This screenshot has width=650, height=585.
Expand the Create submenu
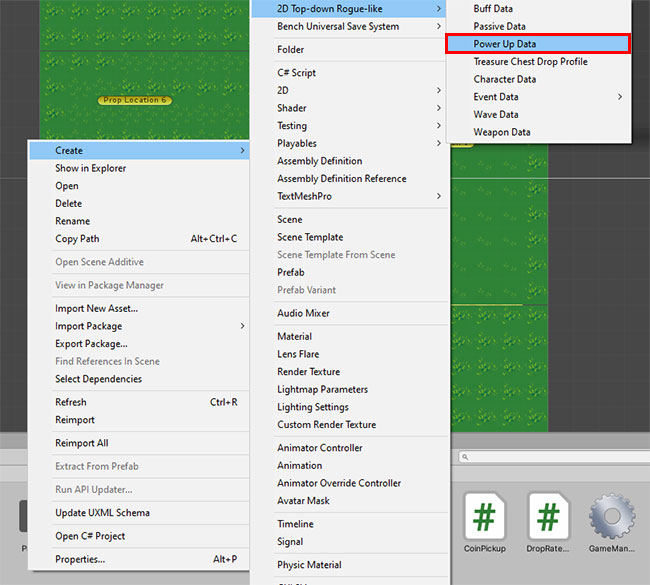(x=139, y=150)
